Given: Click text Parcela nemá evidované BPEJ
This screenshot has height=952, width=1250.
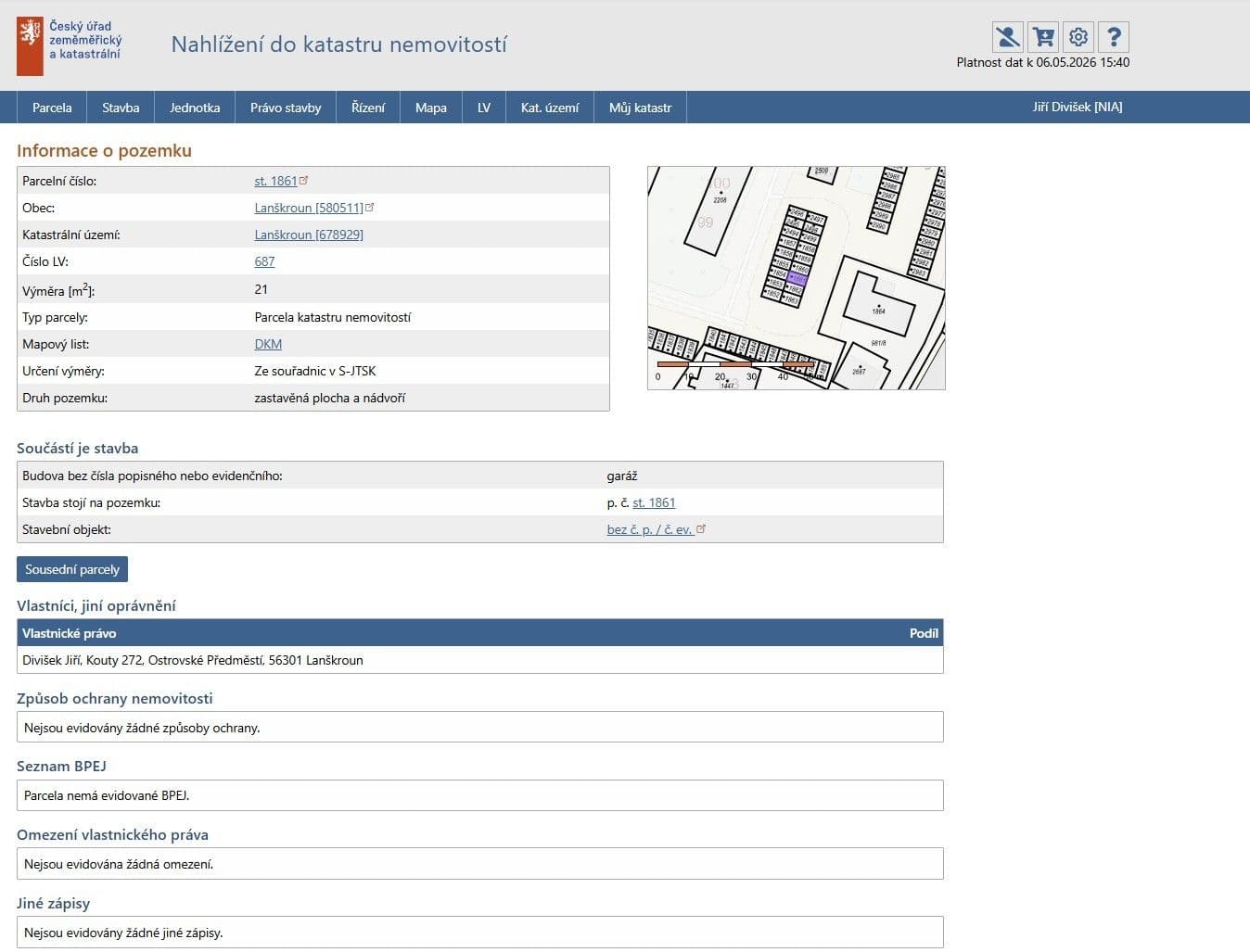Looking at the screenshot, I should pyautogui.click(x=107, y=795).
